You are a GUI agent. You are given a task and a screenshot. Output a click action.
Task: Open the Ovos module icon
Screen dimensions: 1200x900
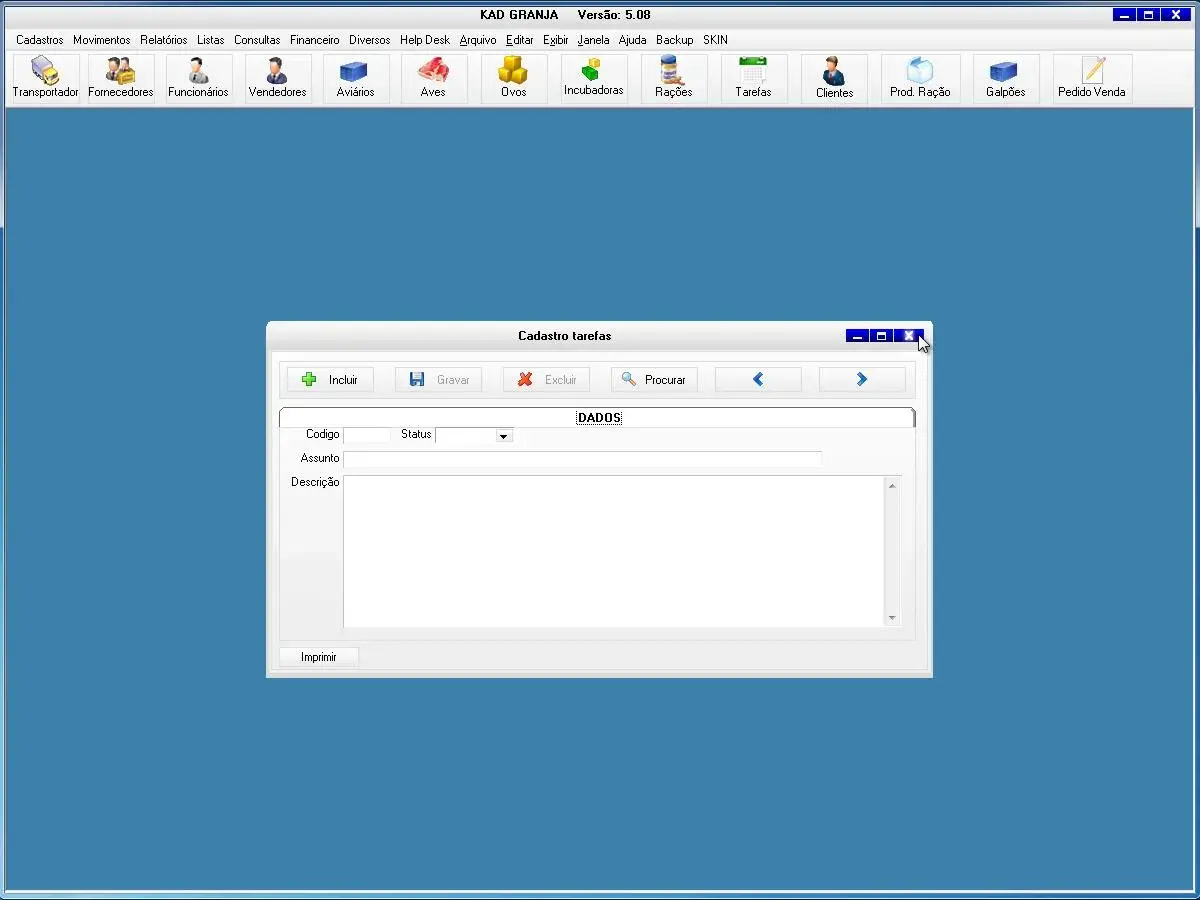(513, 78)
